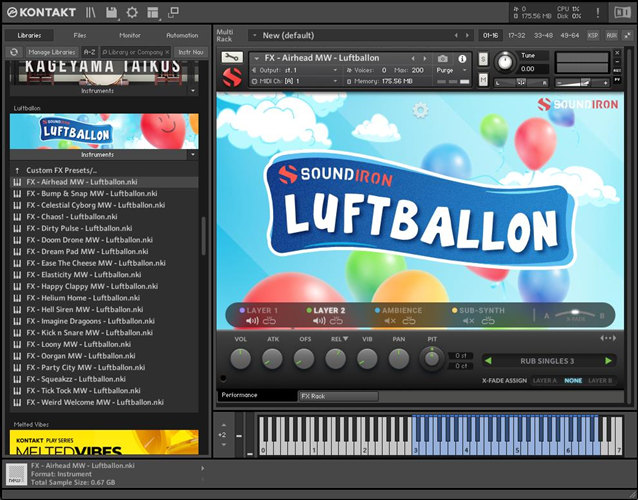Open instrument edit wrench icon
This screenshot has width=638, height=500.
click(x=231, y=58)
